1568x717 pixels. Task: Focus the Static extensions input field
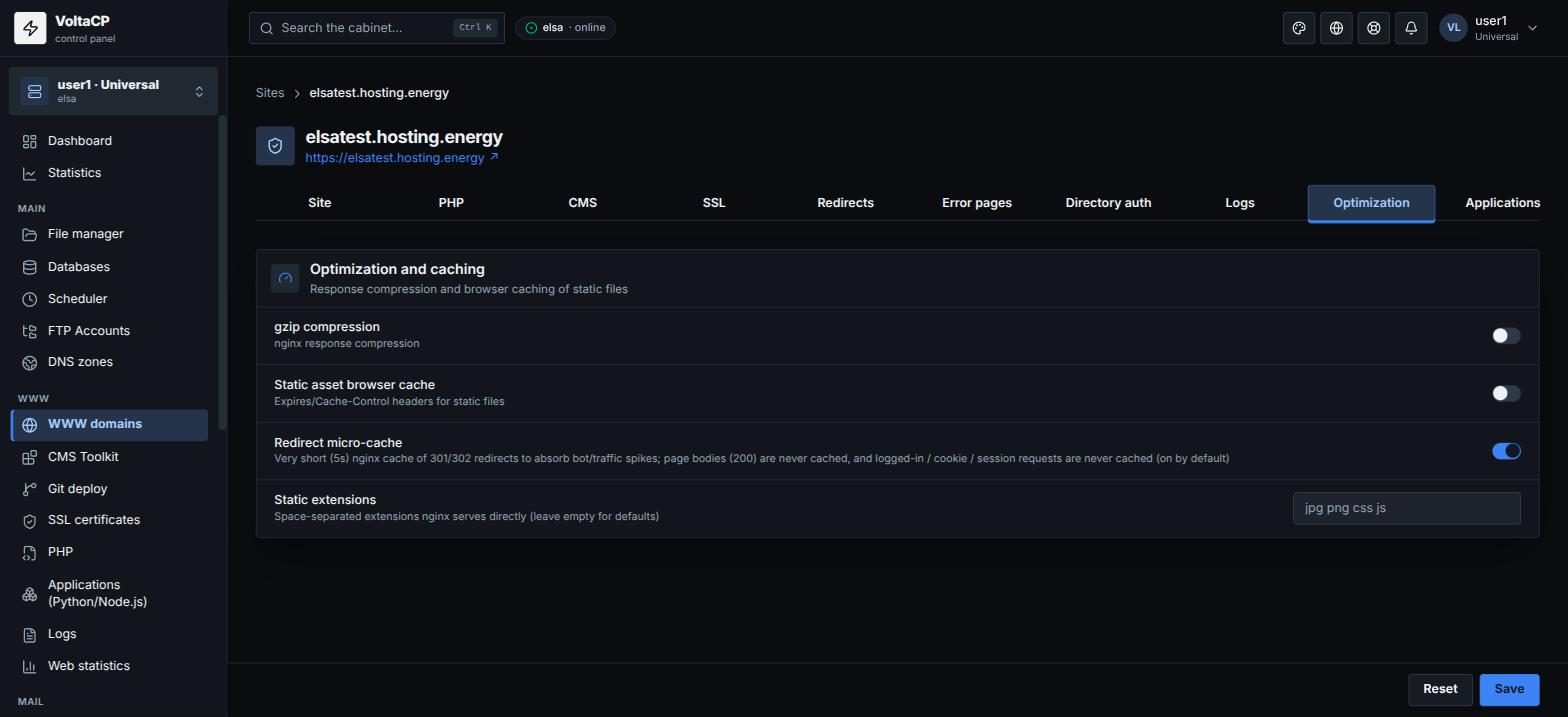(1406, 508)
